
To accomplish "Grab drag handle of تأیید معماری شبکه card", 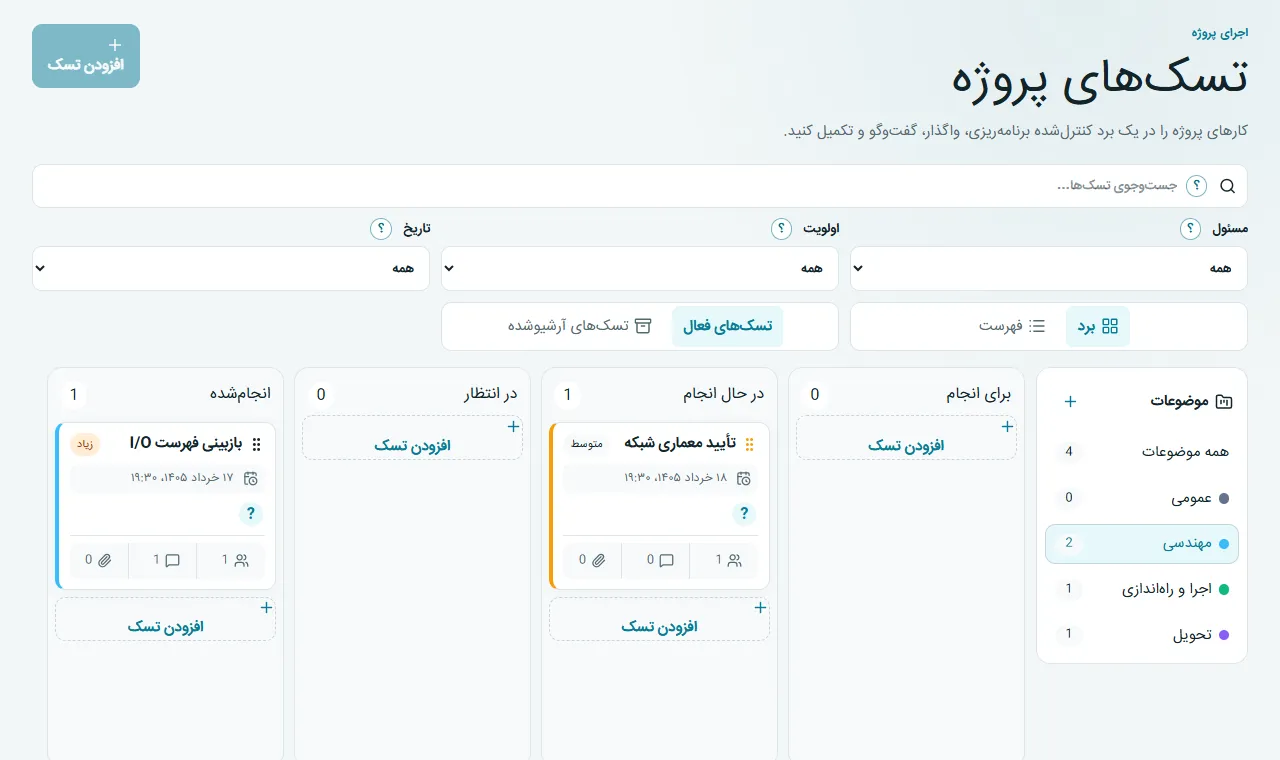I will pos(750,444).
